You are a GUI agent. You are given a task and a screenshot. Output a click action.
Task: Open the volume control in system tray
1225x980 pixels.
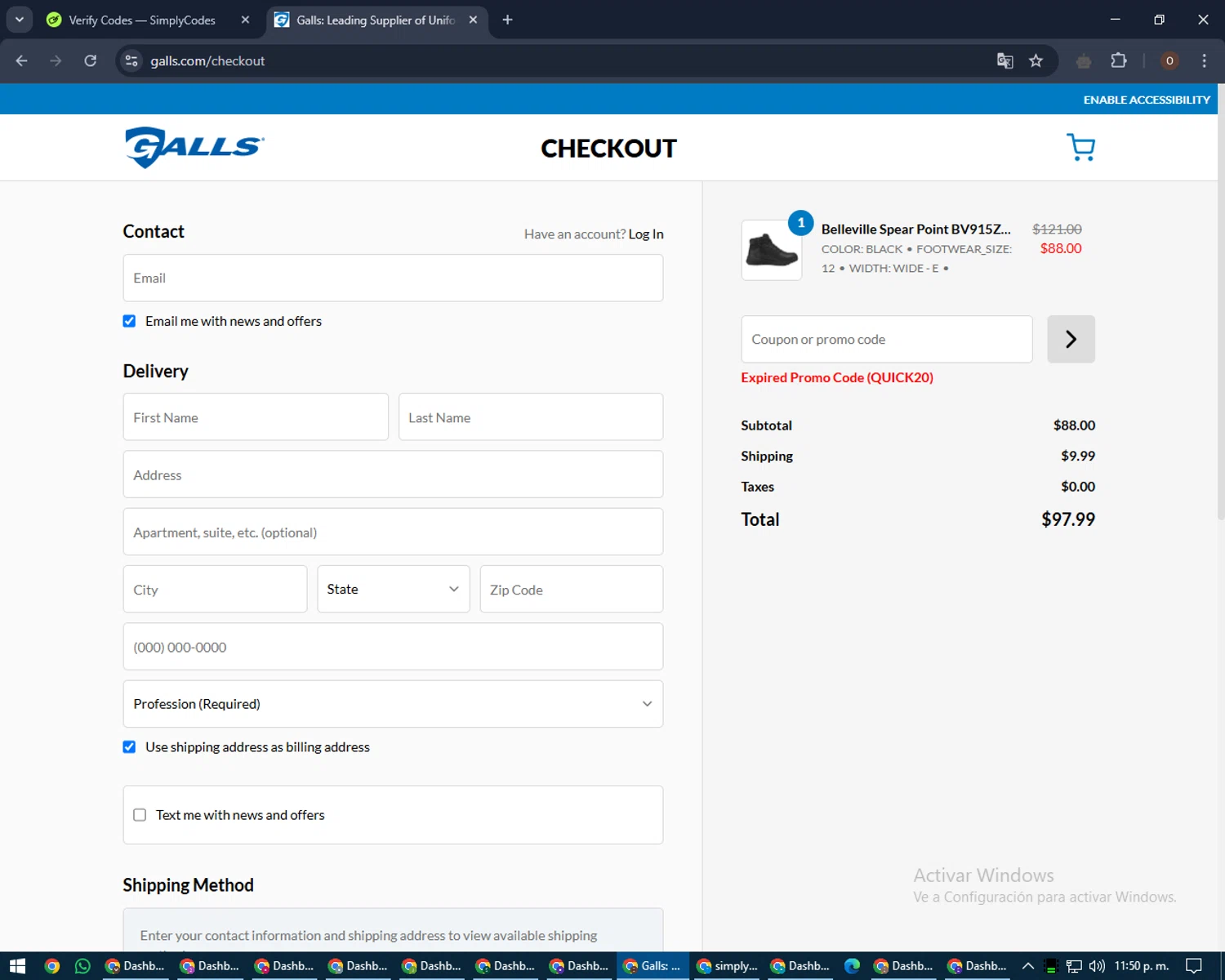tap(1097, 966)
